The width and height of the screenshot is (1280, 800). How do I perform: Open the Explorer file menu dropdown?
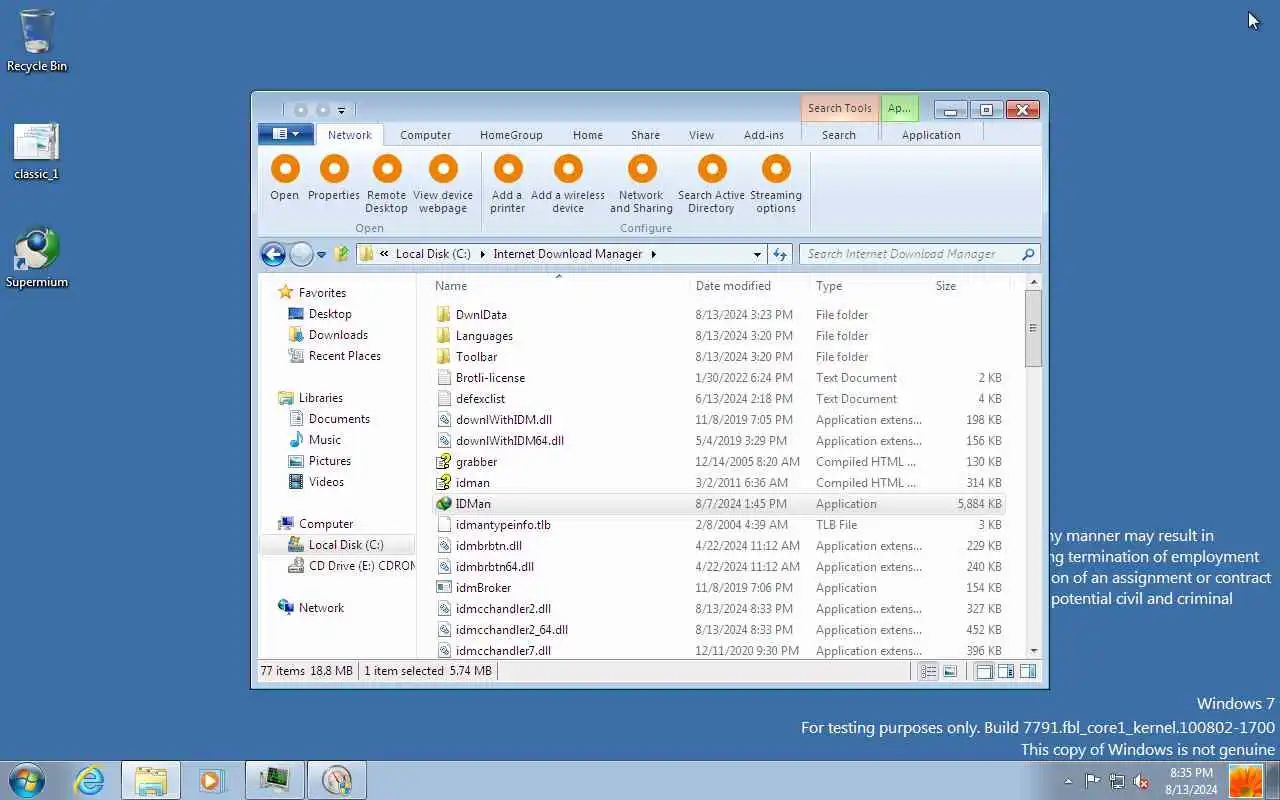point(286,134)
